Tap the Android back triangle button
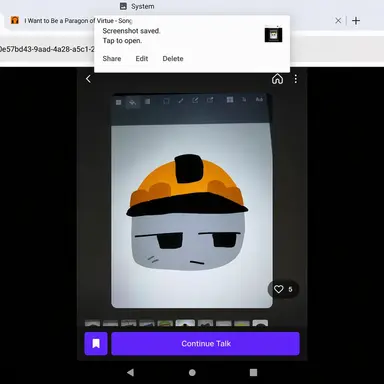384x384 pixels. click(x=130, y=372)
